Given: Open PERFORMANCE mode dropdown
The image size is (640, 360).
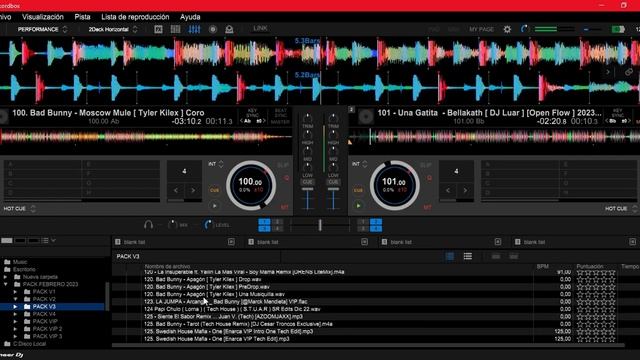Looking at the screenshot, I should point(42,29).
